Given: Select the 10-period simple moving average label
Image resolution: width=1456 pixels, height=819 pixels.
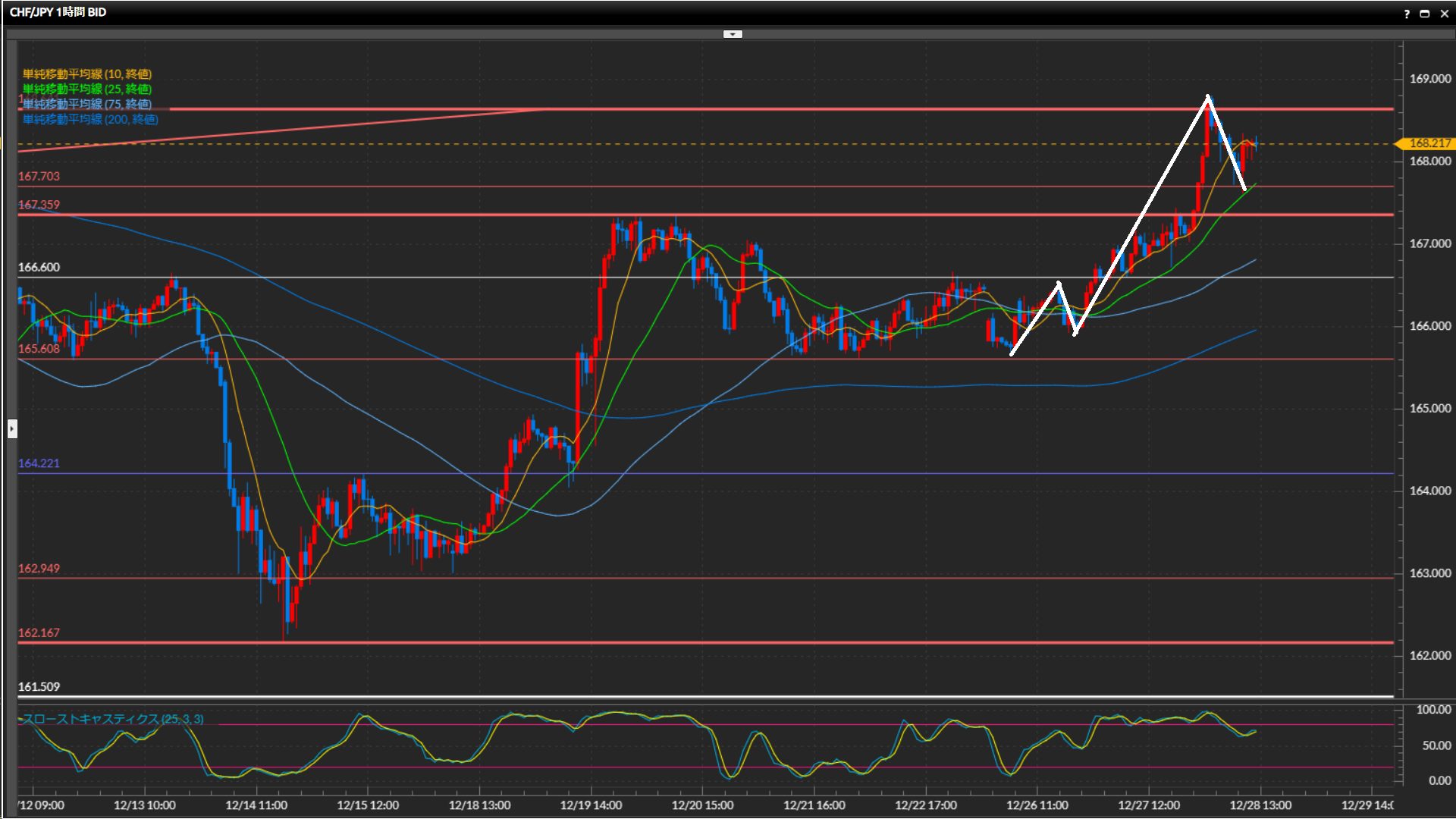Looking at the screenshot, I should click(x=87, y=74).
